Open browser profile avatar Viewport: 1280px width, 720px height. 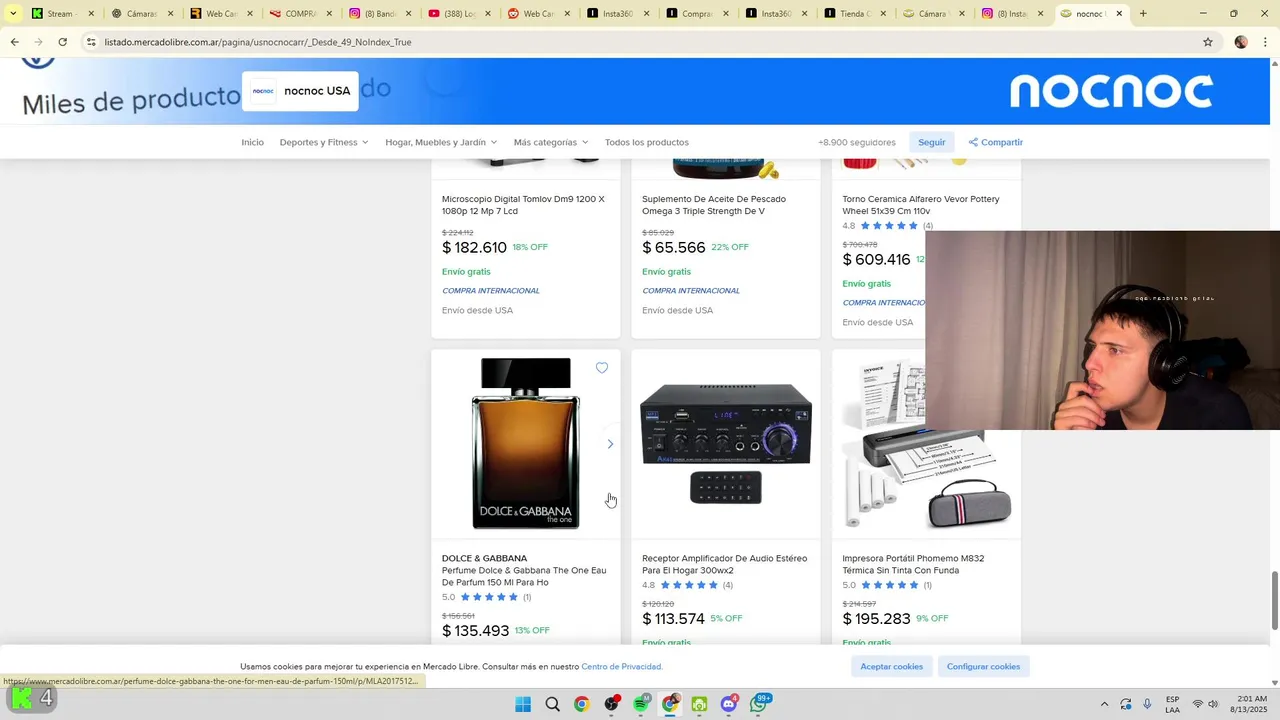1241,42
